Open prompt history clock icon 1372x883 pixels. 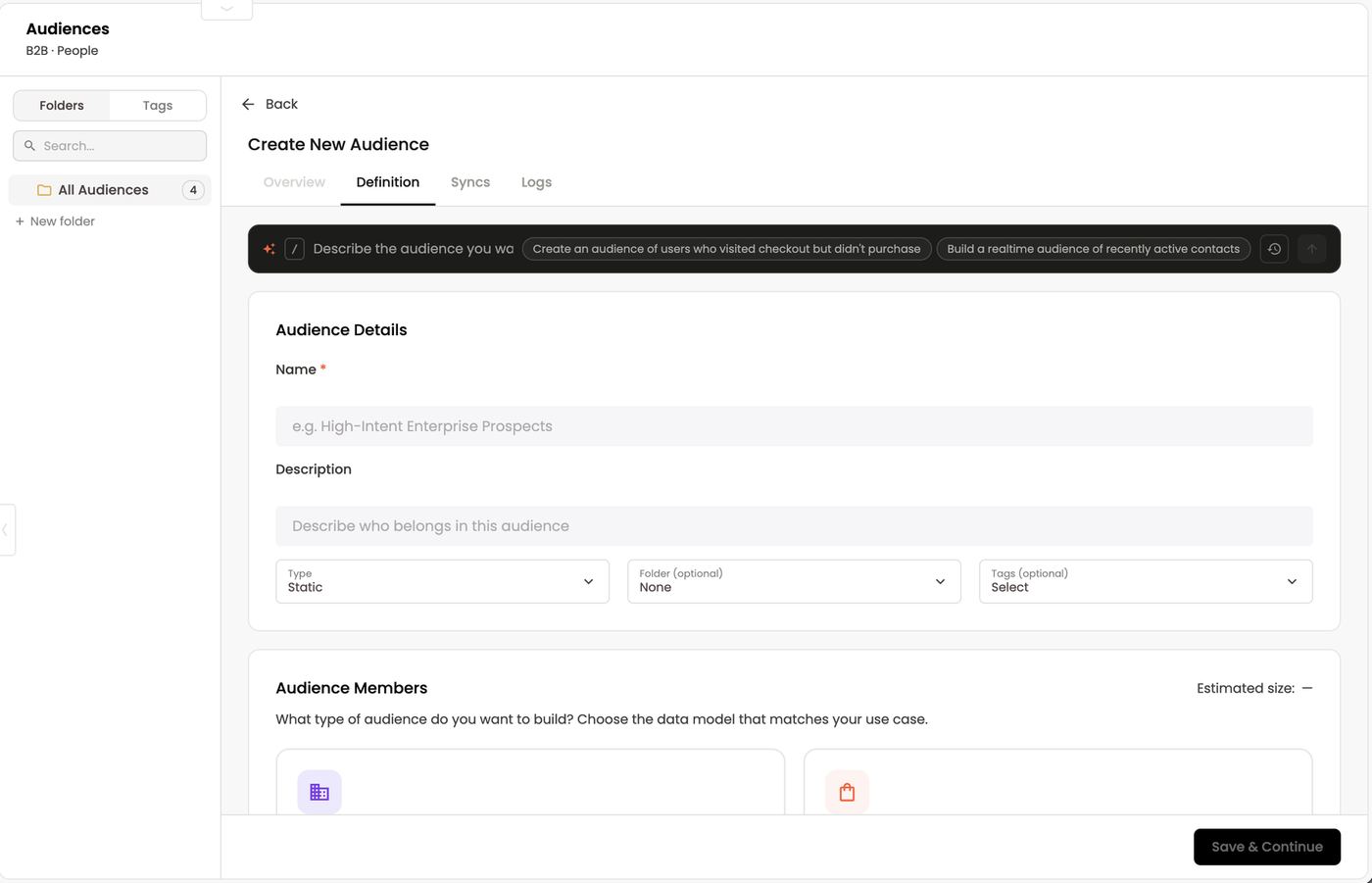1274,249
